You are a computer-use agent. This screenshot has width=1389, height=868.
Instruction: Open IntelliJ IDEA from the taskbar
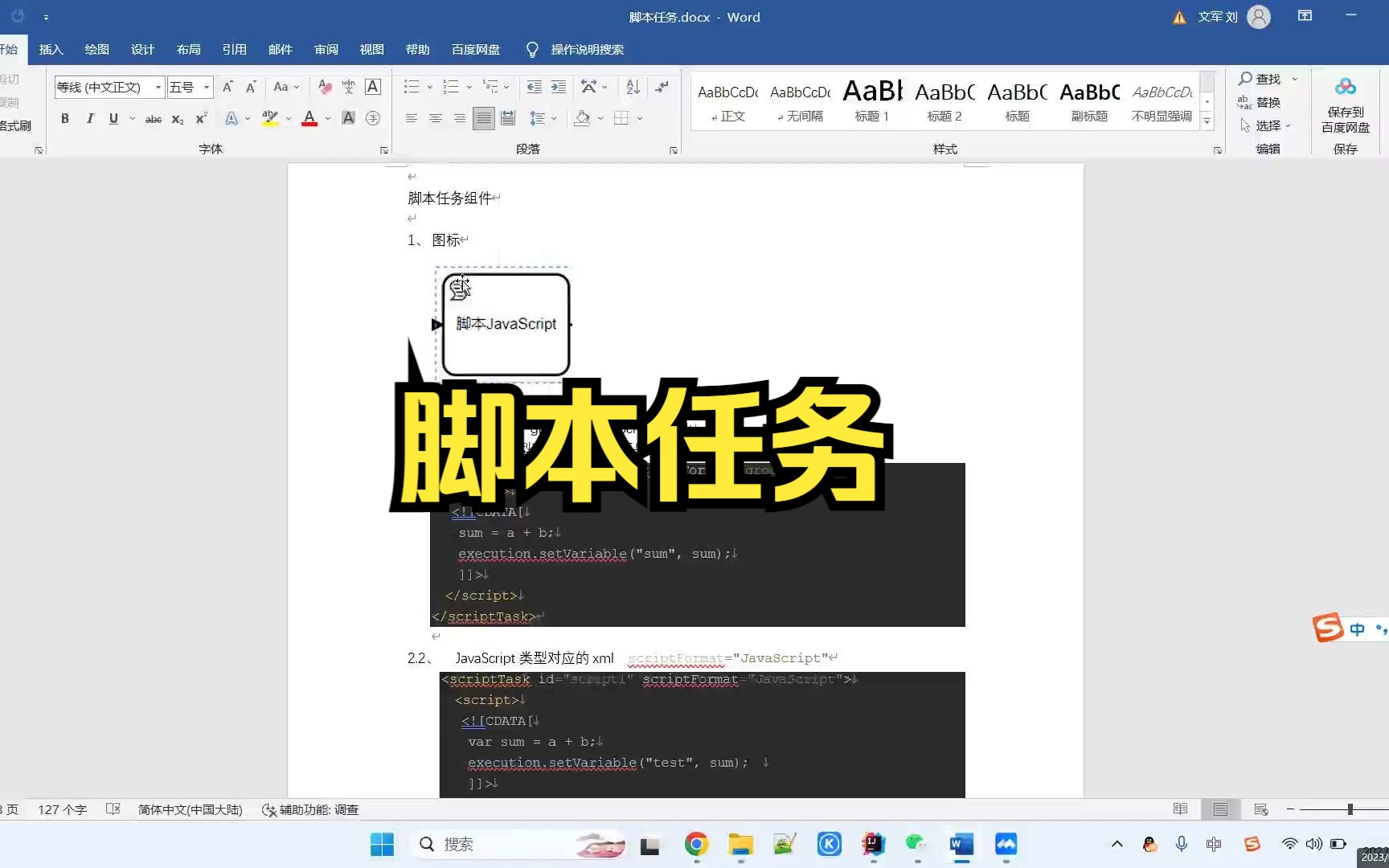pos(873,844)
